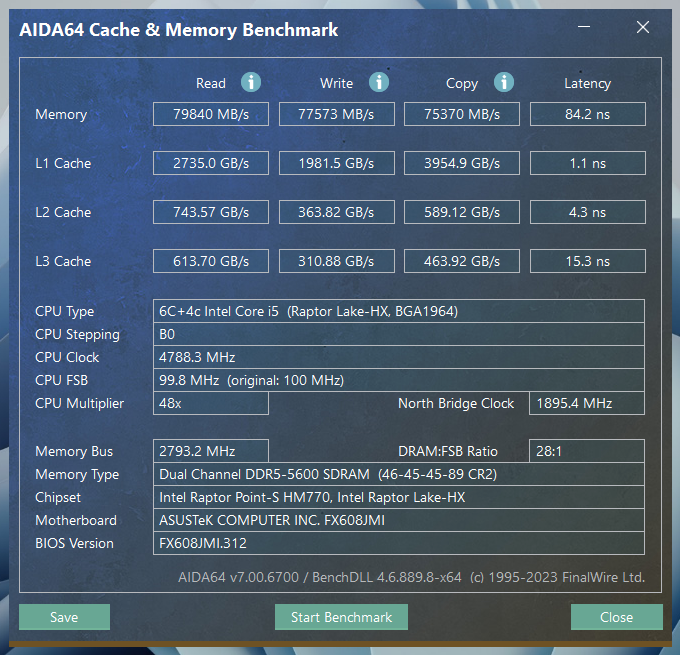This screenshot has height=655, width=680.
Task: Click the CPU Stepping label
Action: click(x=77, y=334)
